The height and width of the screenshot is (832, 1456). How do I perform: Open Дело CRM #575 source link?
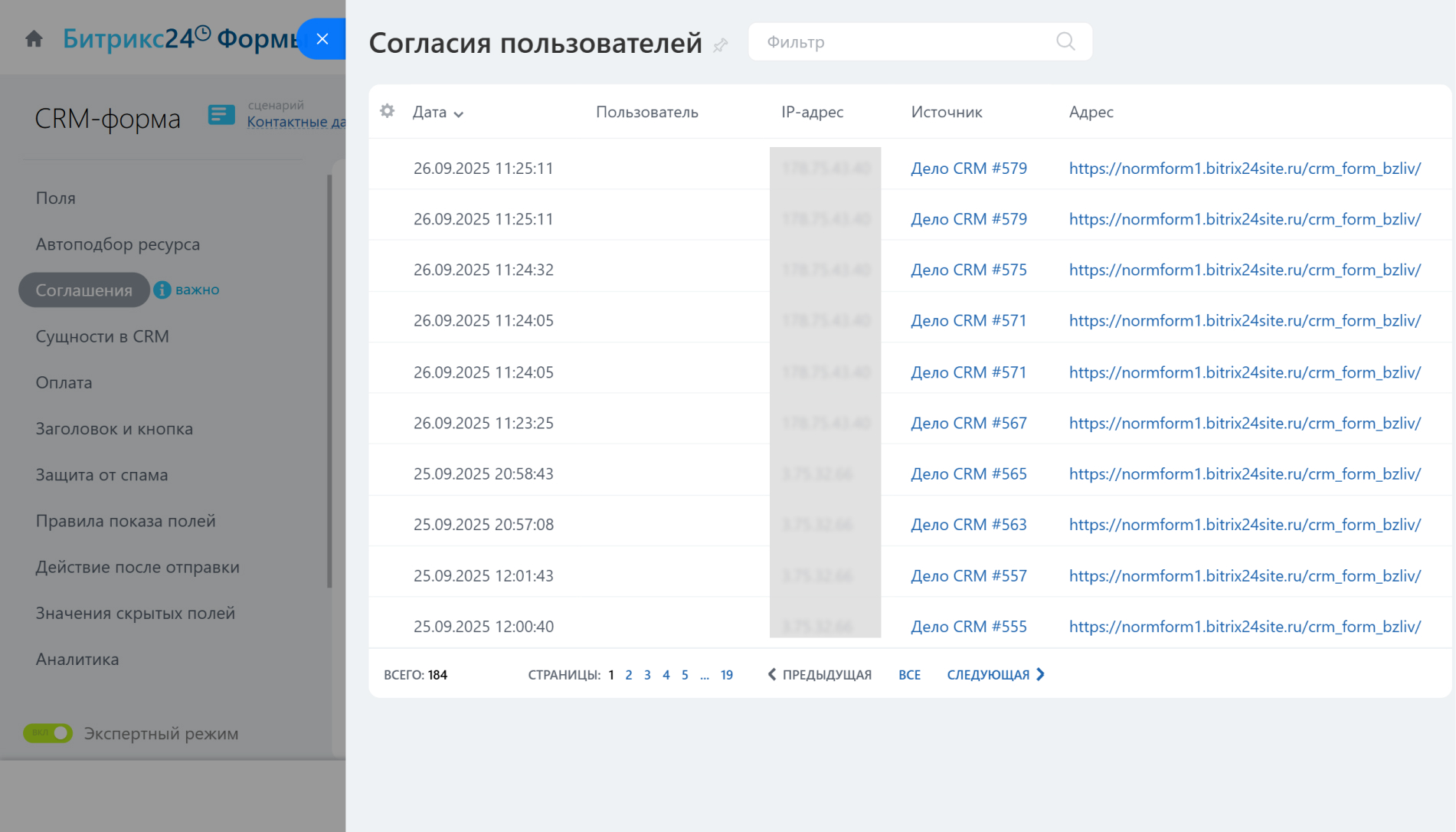[968, 270]
